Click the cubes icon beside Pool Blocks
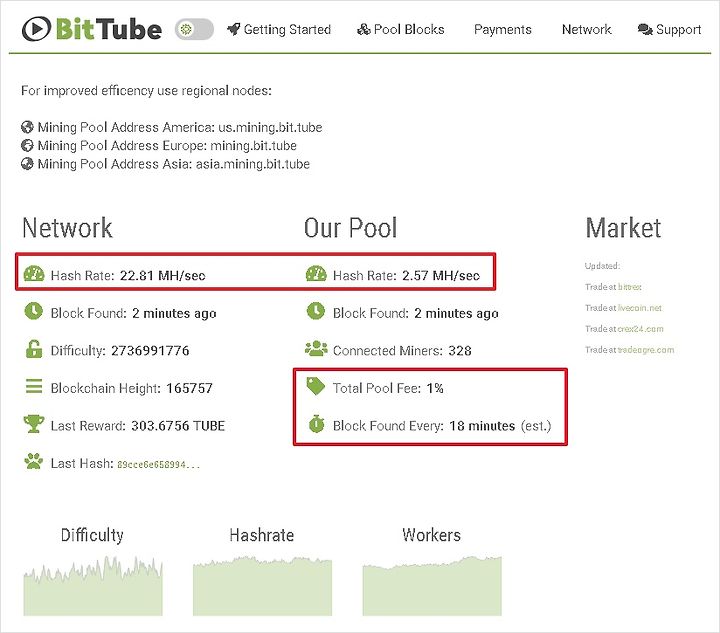720x633 pixels. pyautogui.click(x=364, y=29)
